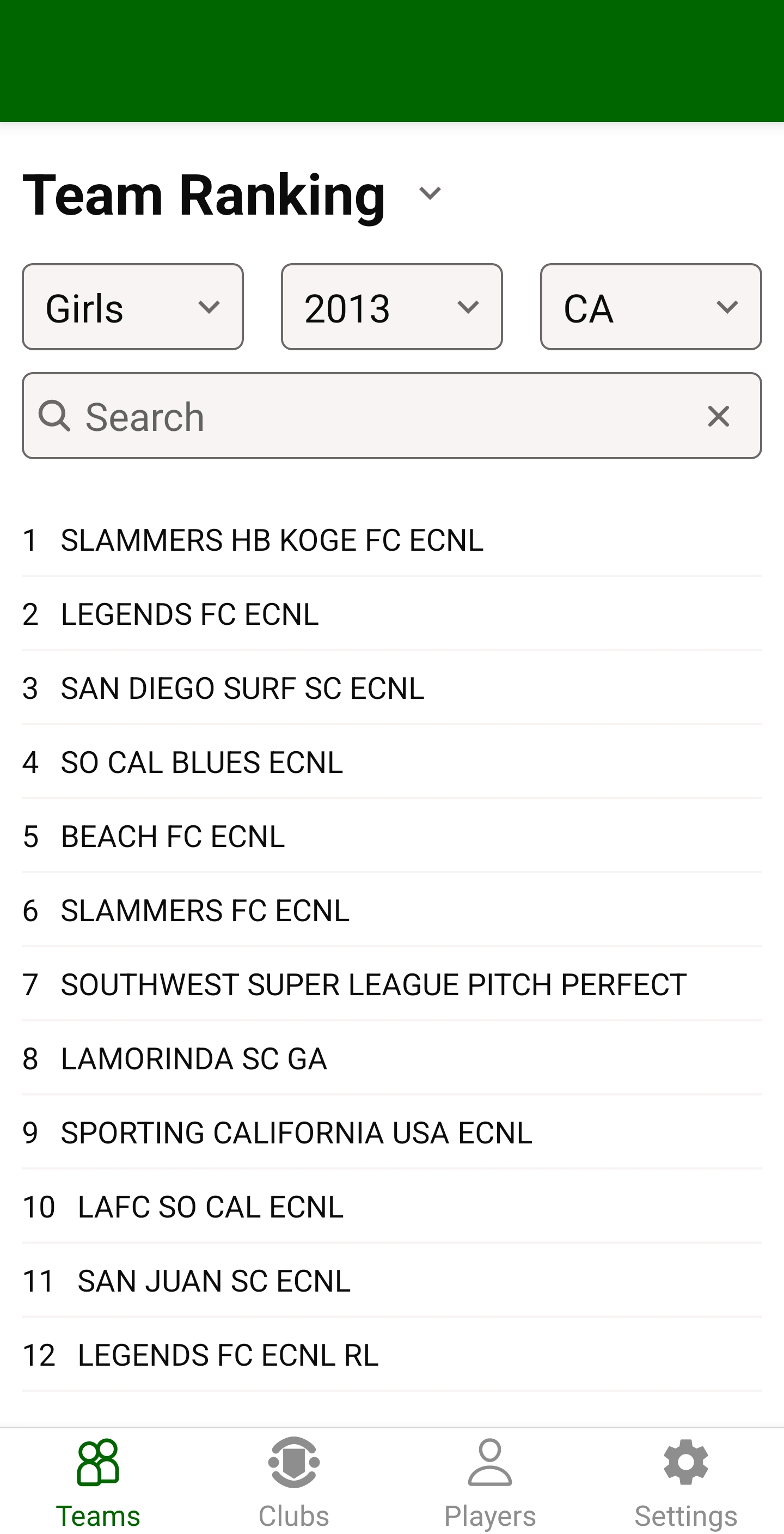Select LEGENDS FC ECNL ranked second

tap(190, 614)
